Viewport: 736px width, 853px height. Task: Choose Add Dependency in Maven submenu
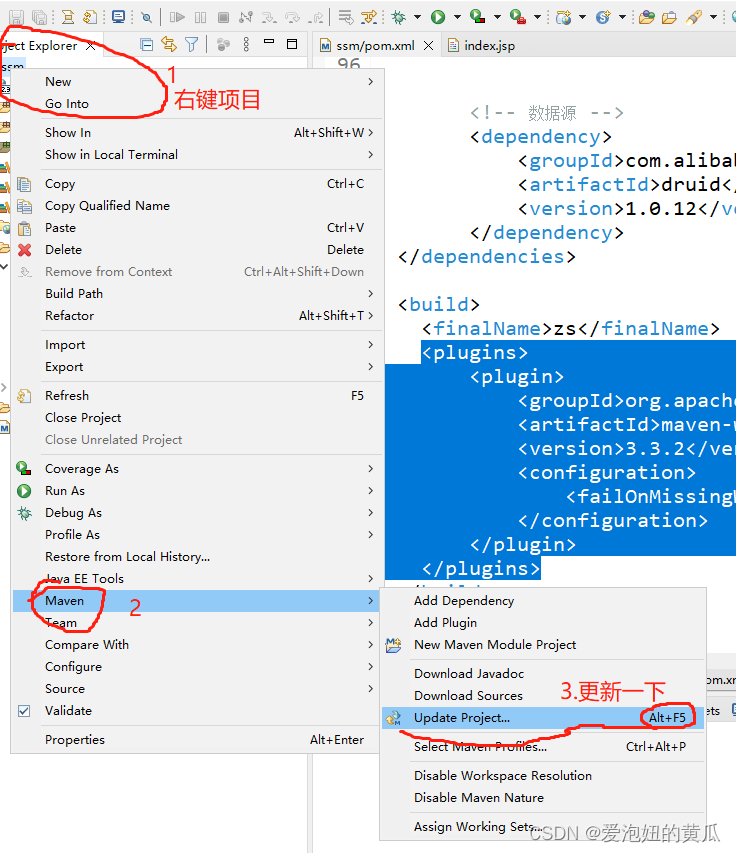pyautogui.click(x=543, y=601)
